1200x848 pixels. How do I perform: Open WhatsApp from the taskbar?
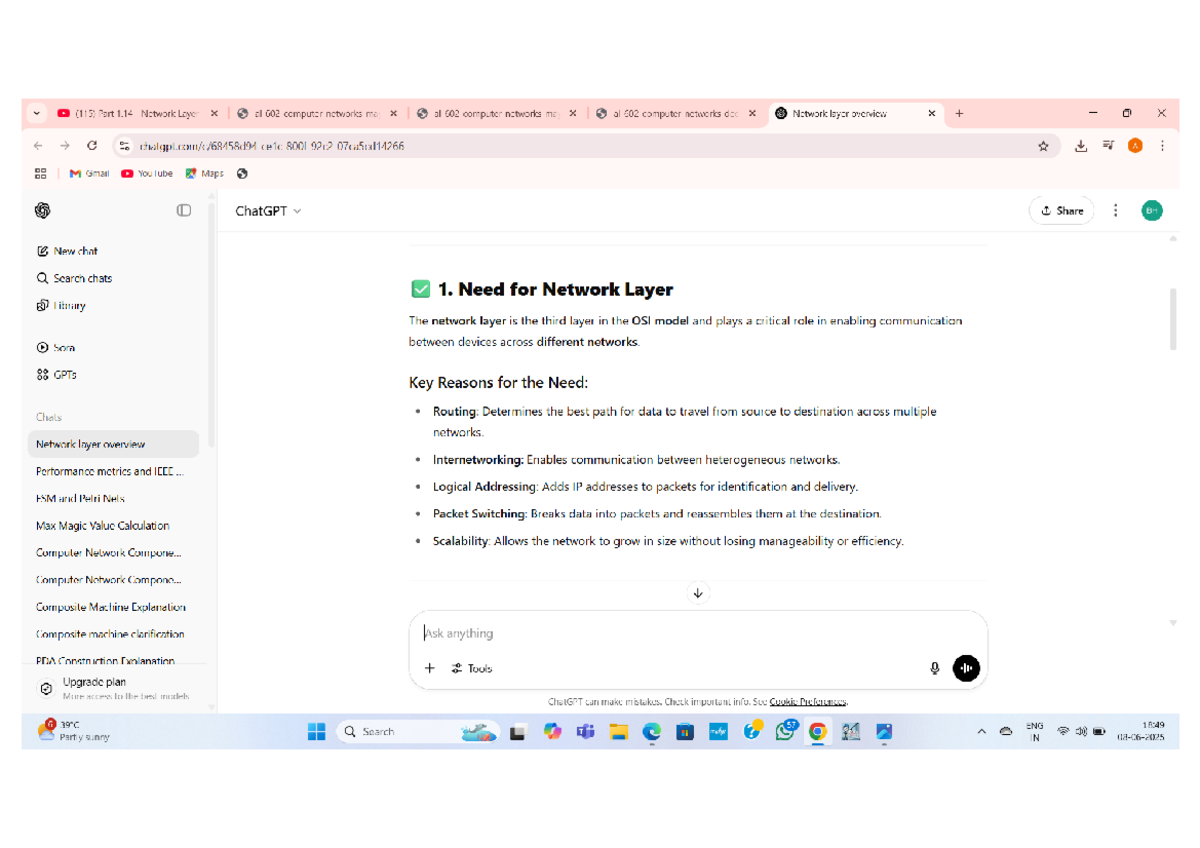click(x=785, y=732)
